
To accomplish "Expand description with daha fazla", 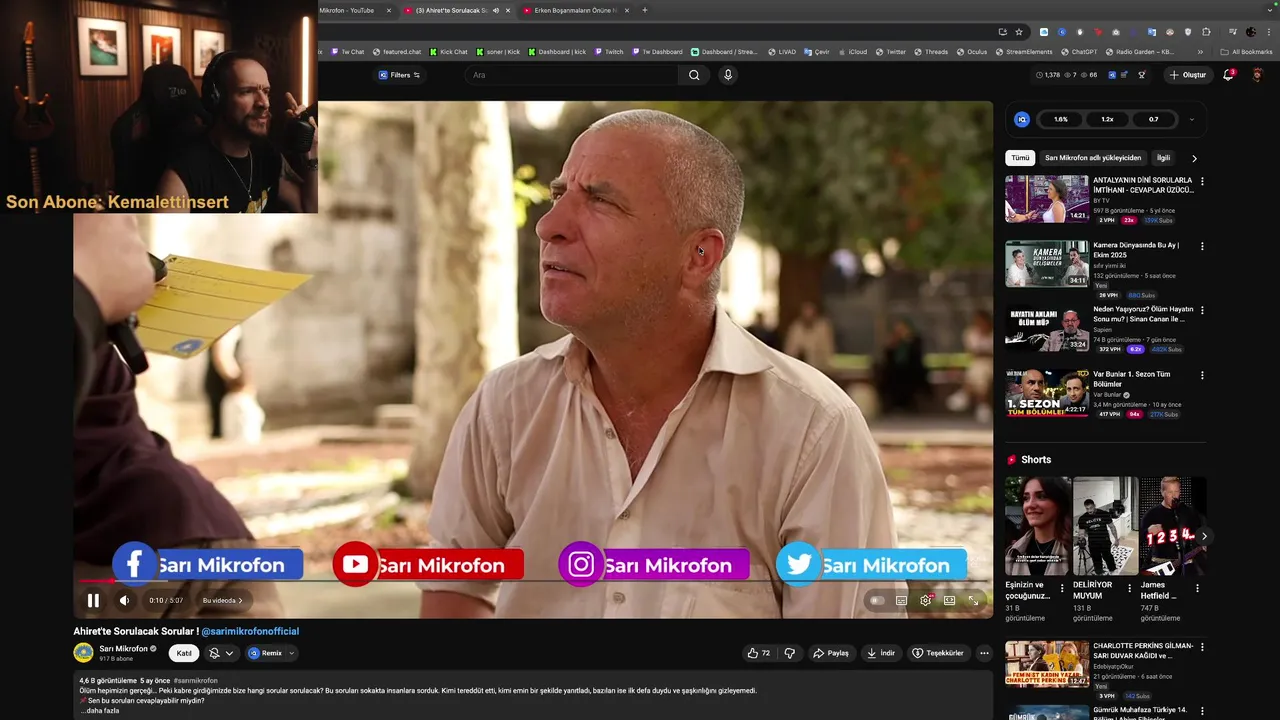I will 99,711.
